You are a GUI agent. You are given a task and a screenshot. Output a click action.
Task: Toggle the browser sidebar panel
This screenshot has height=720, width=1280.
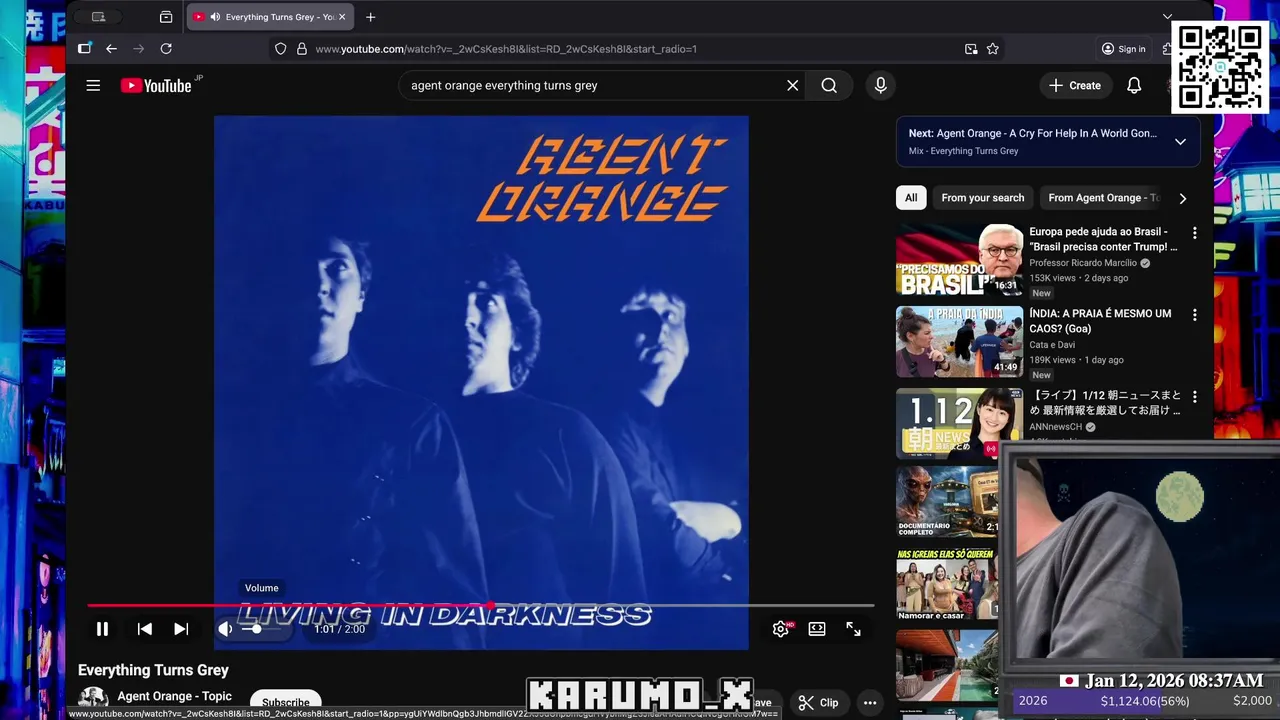(85, 48)
